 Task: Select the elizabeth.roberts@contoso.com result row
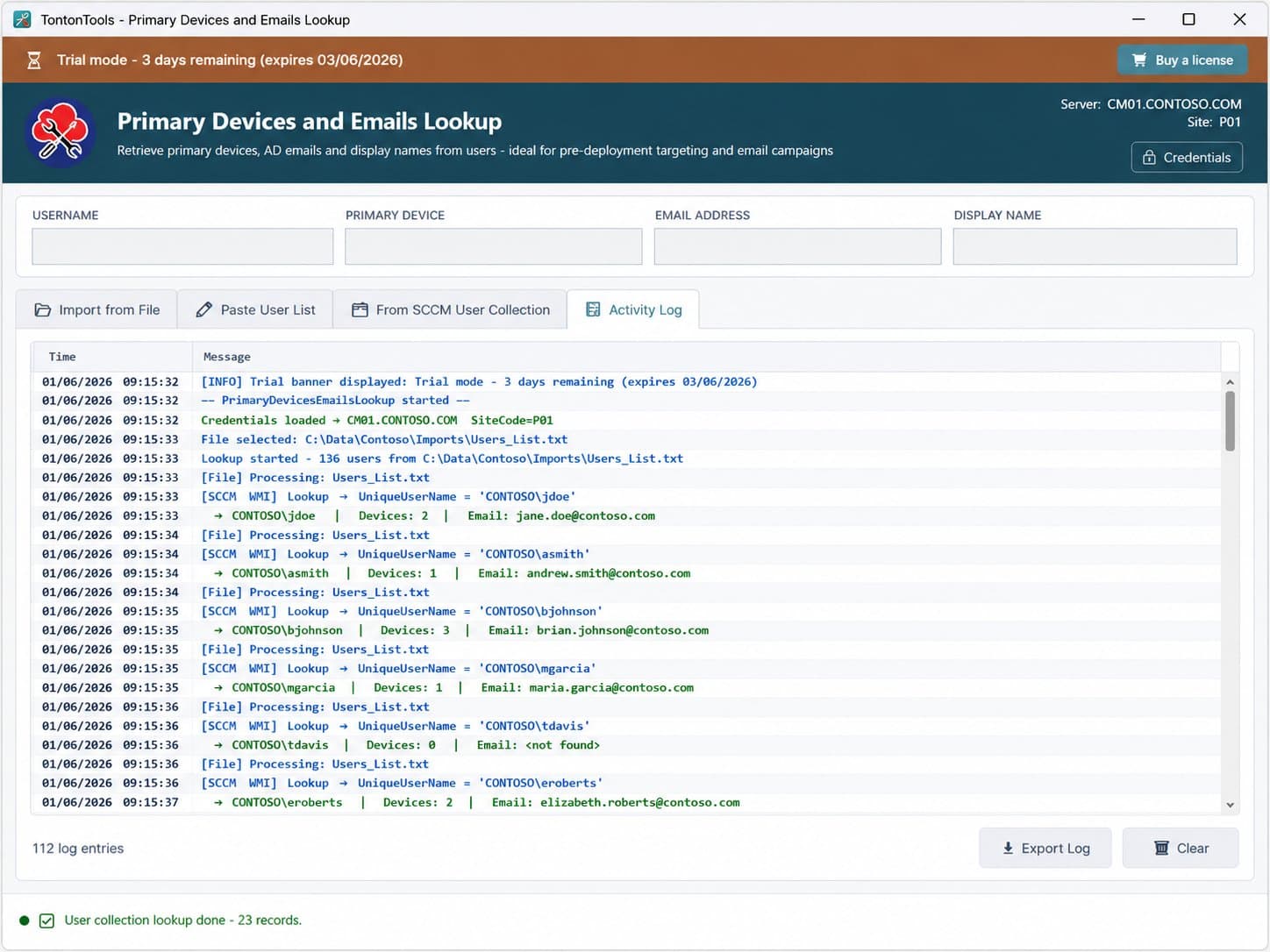626,803
